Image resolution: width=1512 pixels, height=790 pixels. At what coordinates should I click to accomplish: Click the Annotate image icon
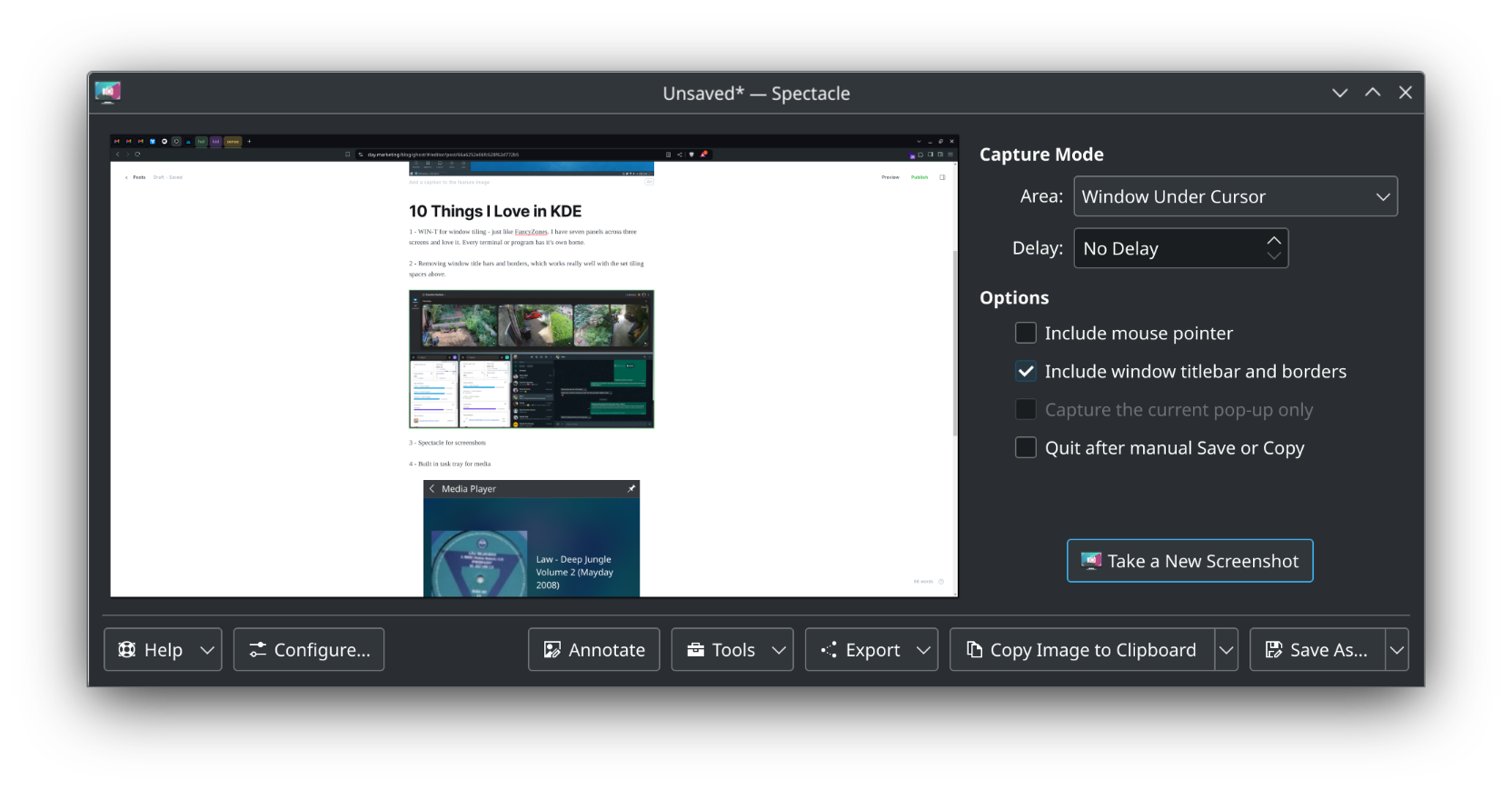pos(552,649)
